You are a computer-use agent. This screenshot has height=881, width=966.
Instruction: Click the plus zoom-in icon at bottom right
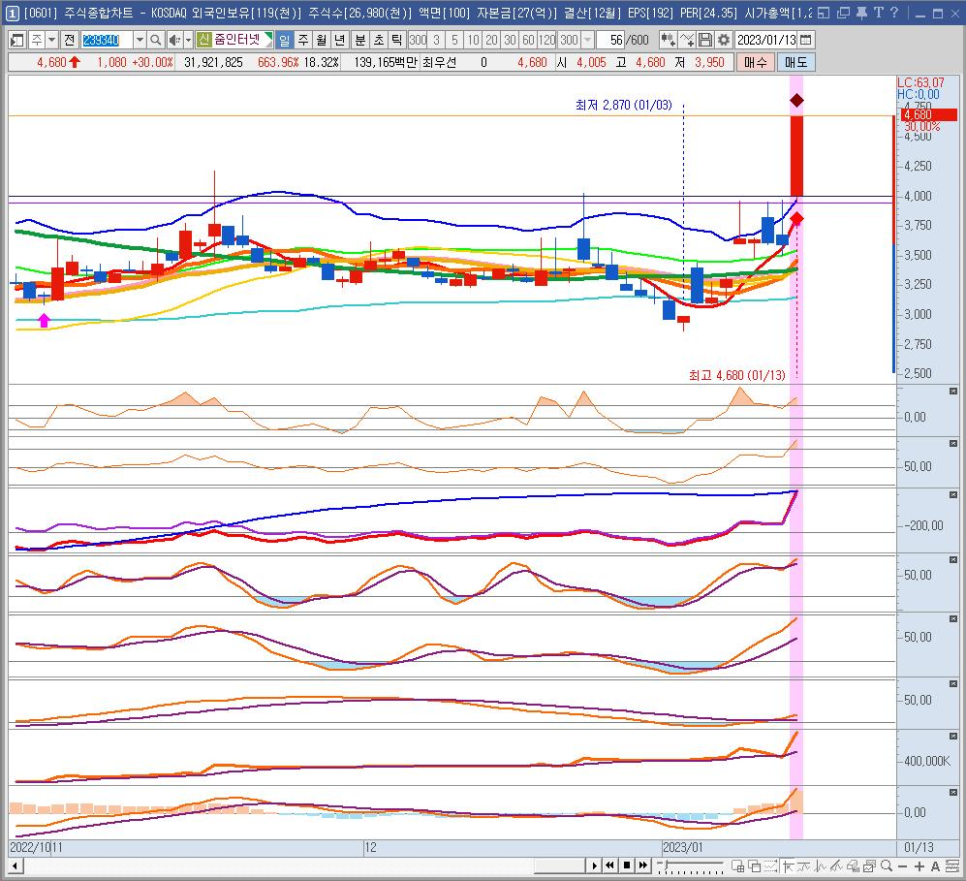point(919,866)
